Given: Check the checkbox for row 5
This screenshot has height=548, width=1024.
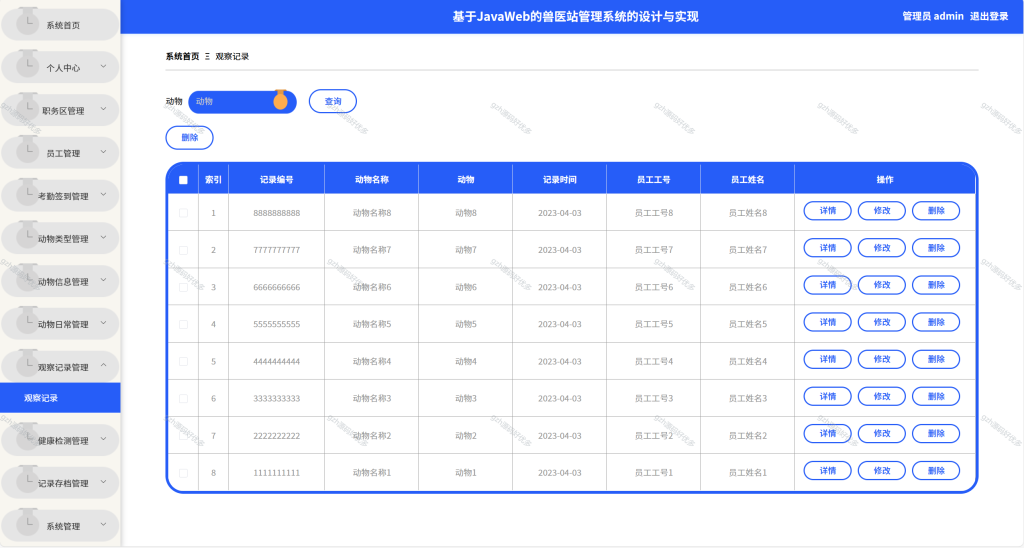Looking at the screenshot, I should point(184,361).
